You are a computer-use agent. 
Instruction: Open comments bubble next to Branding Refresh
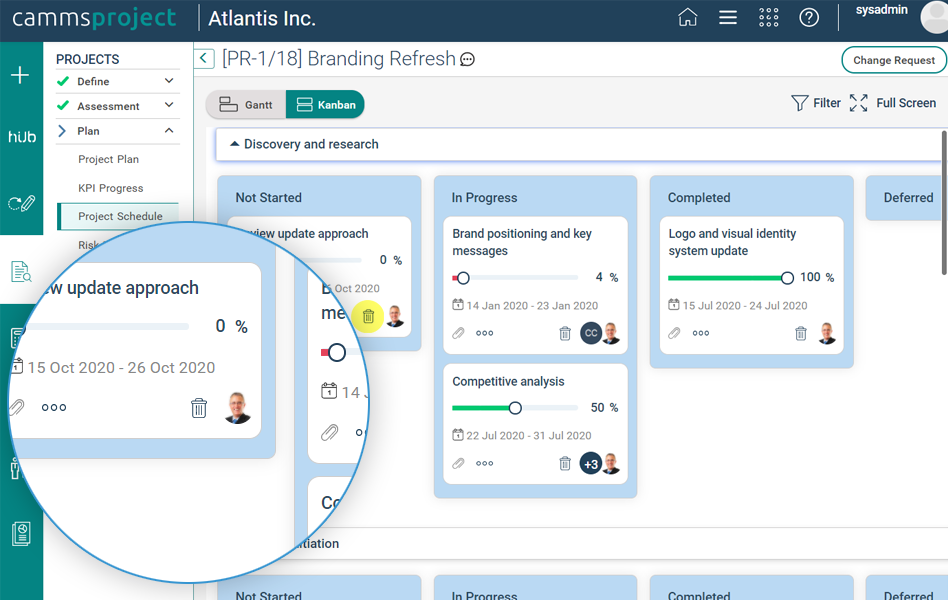pyautogui.click(x=467, y=59)
